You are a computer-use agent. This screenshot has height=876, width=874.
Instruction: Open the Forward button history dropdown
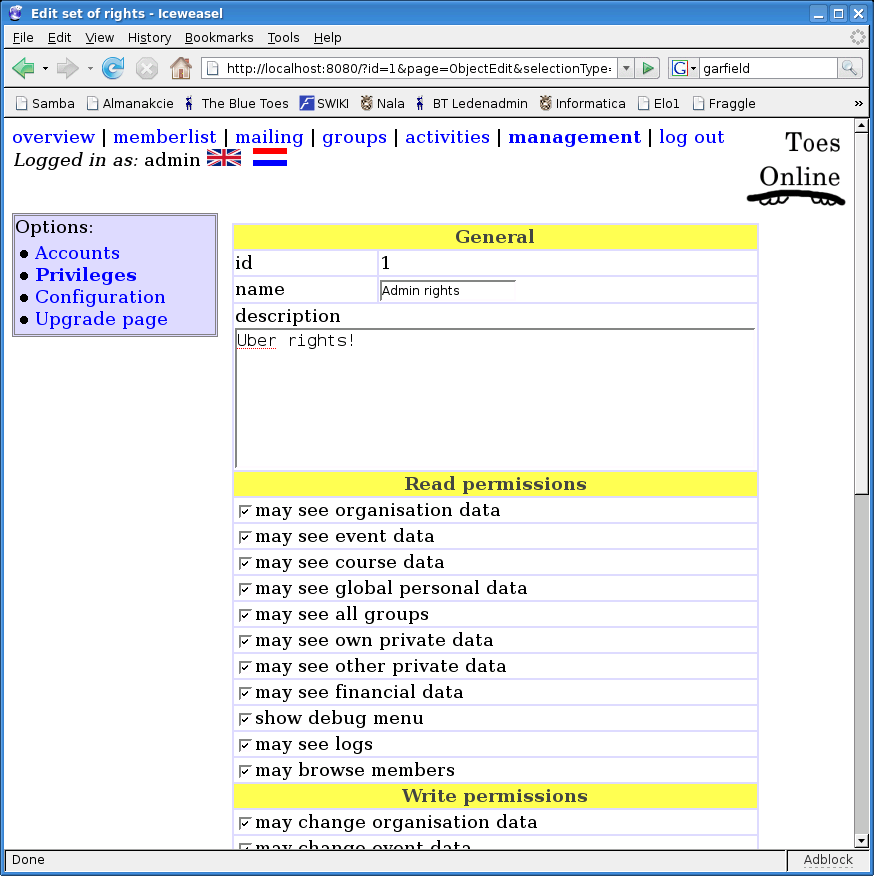90,69
